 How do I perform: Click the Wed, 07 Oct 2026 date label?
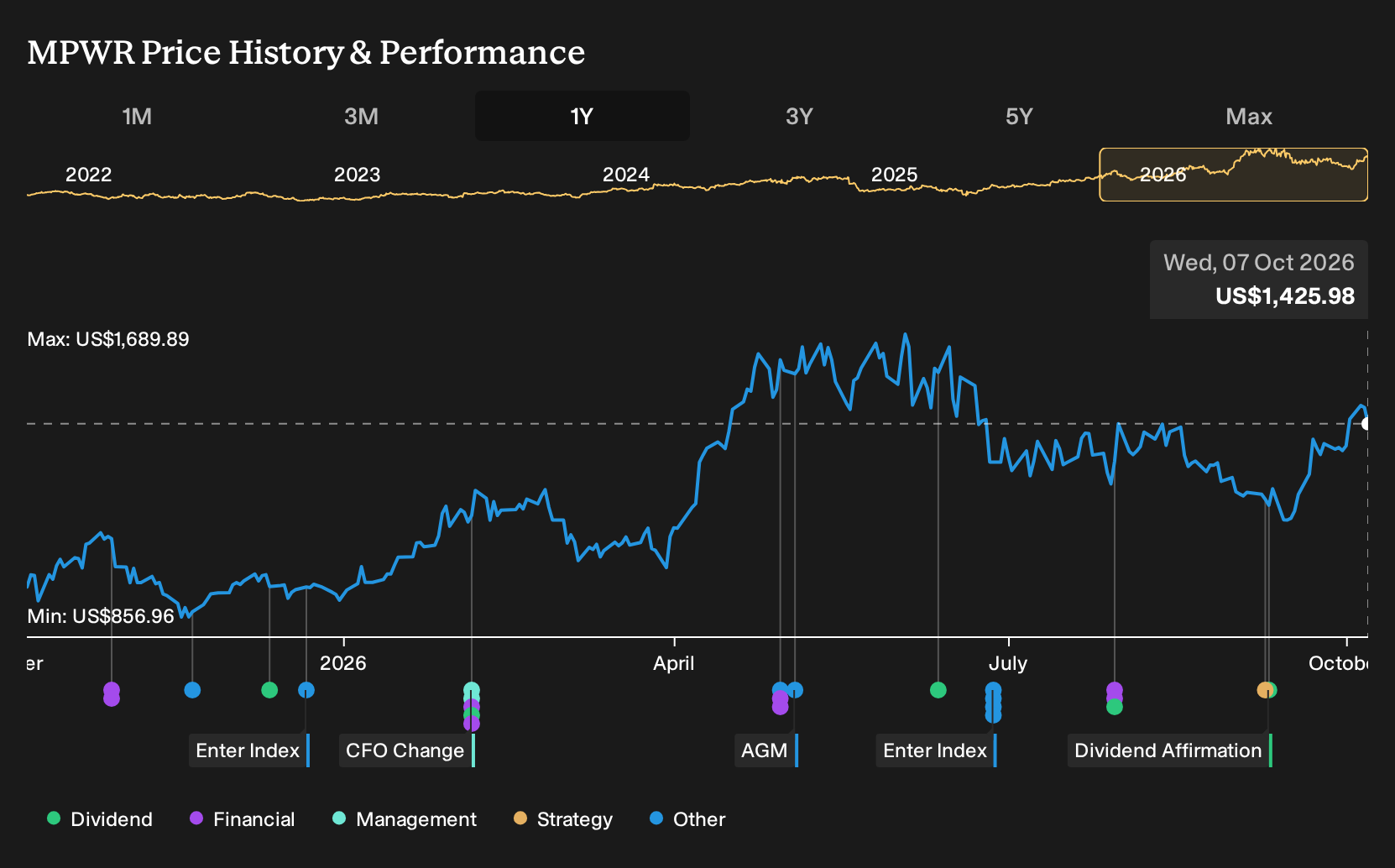(x=1259, y=263)
